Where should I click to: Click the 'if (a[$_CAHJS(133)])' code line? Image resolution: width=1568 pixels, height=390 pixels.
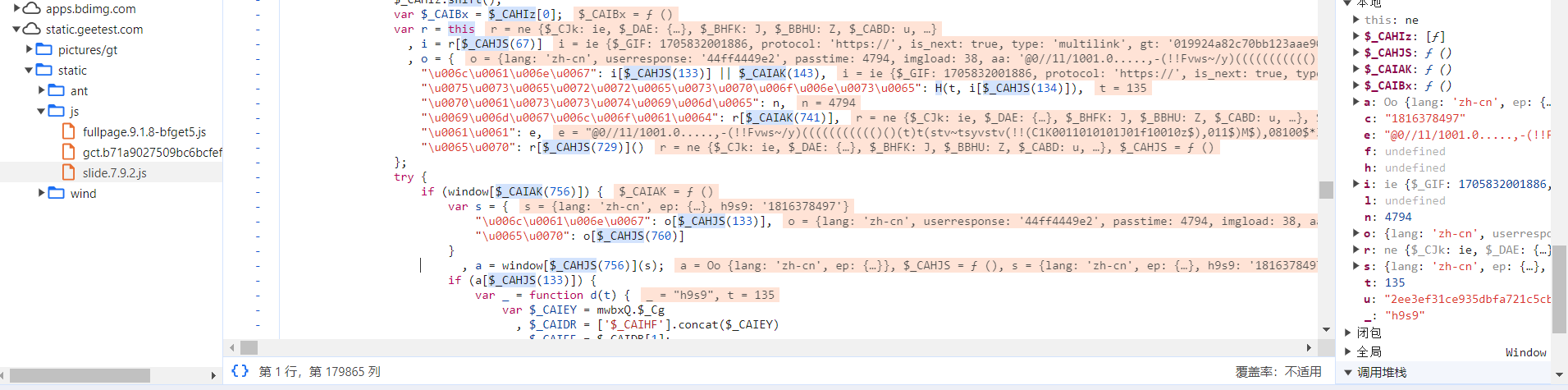point(522,280)
